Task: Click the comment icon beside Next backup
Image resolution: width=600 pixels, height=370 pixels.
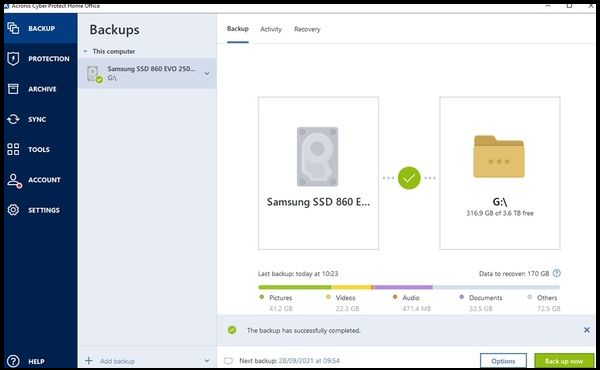Action: tap(228, 361)
